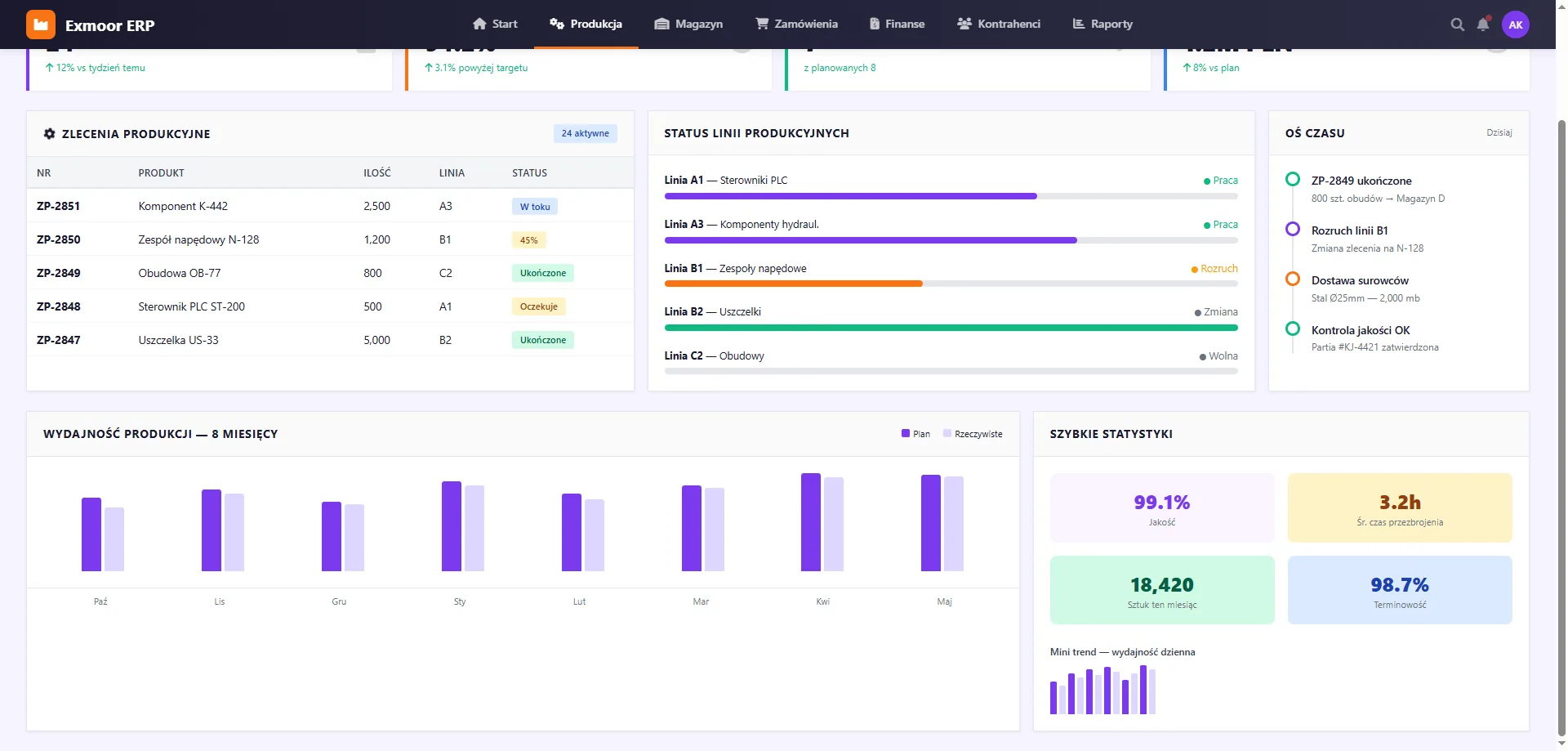Click the Sty bar pair in chart

coord(463,526)
